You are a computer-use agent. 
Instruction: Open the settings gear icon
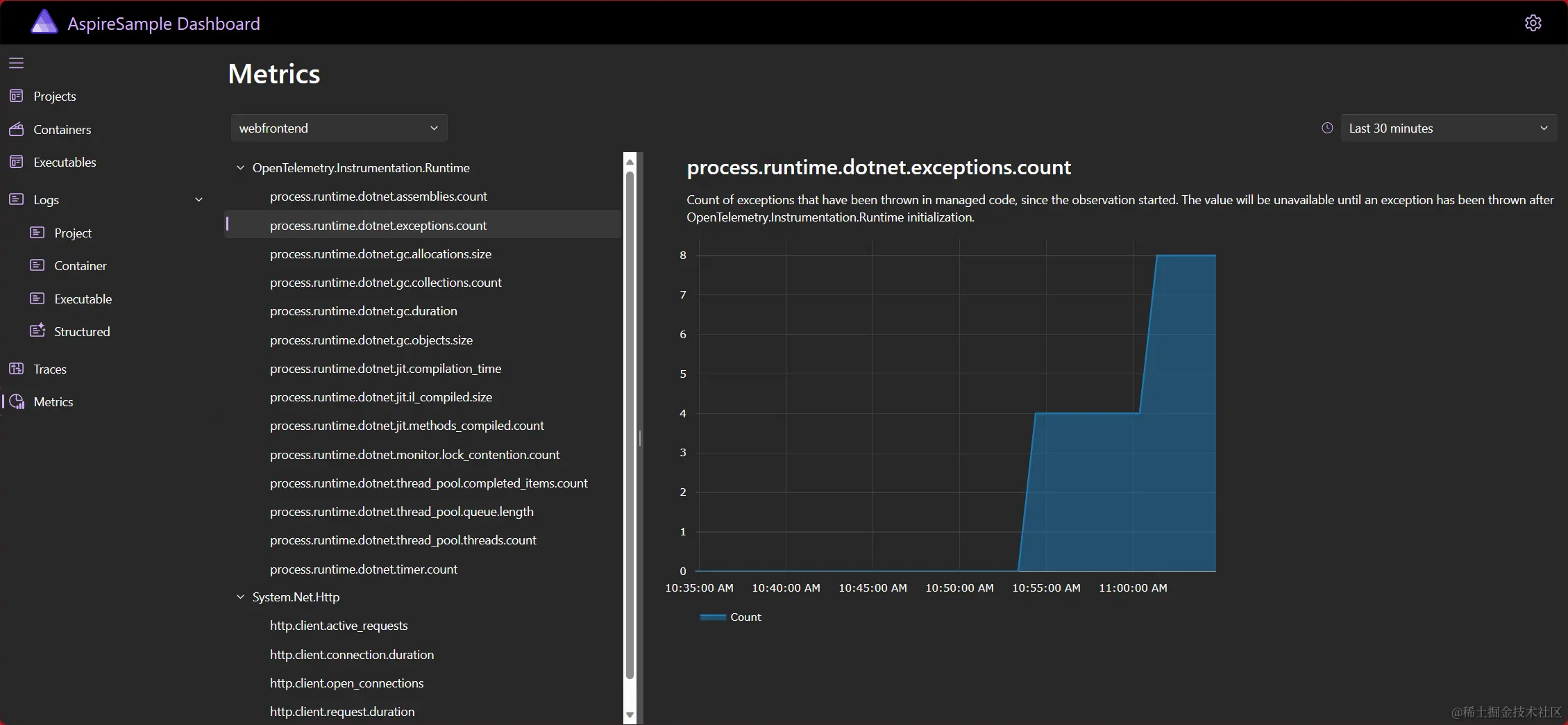[x=1533, y=23]
